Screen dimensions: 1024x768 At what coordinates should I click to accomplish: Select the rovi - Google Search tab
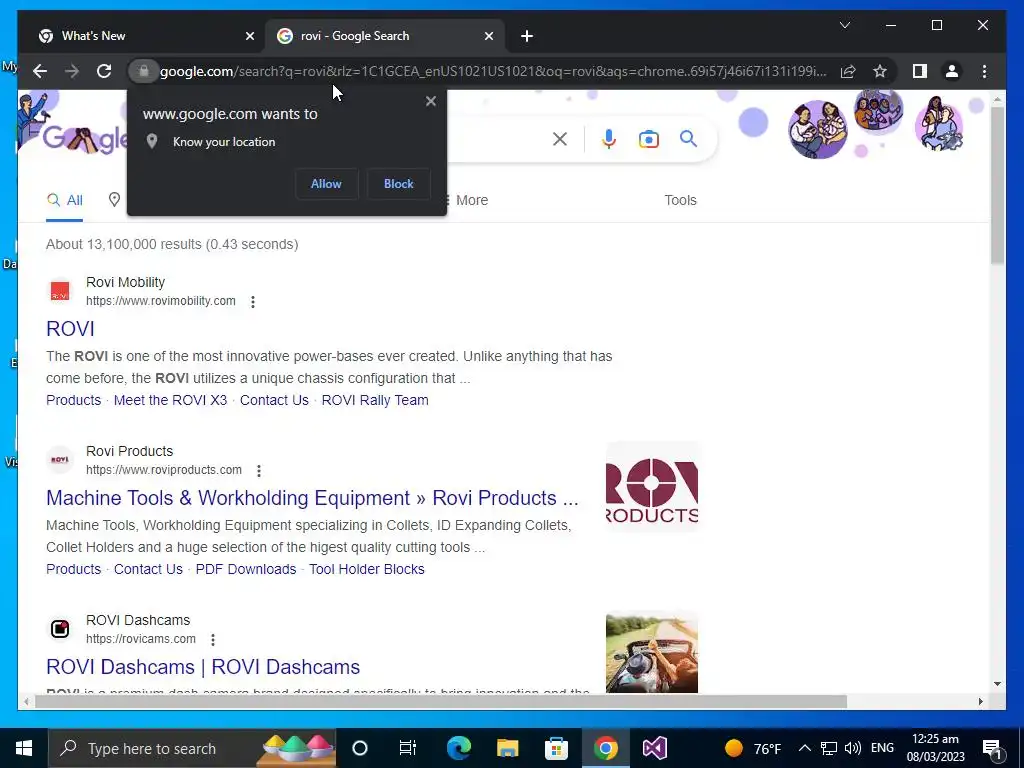384,36
